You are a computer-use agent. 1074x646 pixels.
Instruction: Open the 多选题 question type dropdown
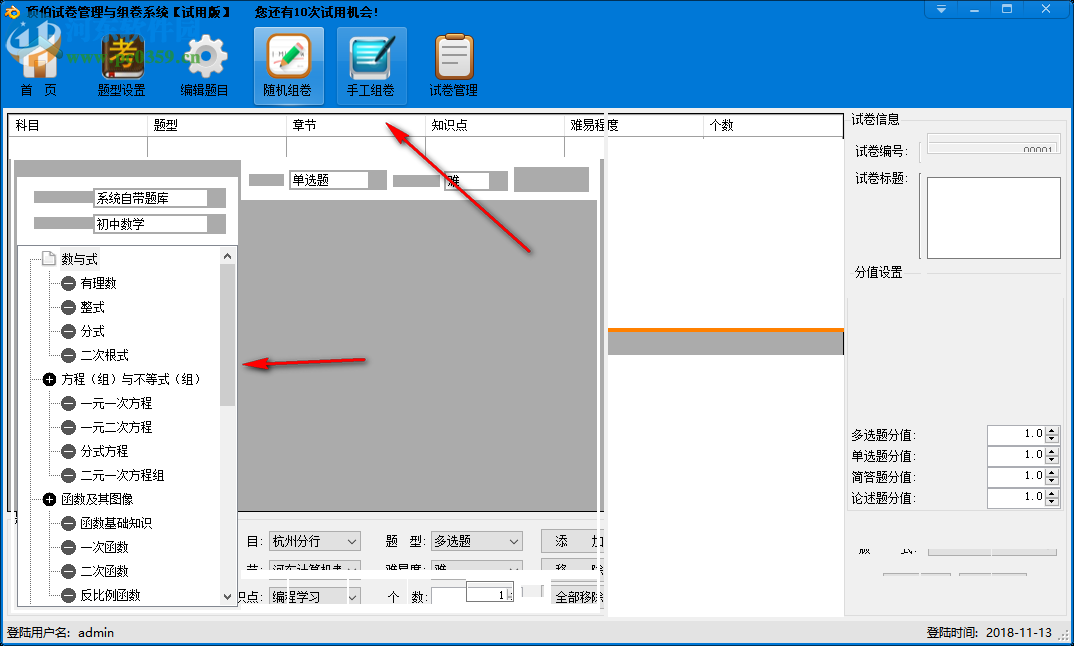pyautogui.click(x=477, y=541)
